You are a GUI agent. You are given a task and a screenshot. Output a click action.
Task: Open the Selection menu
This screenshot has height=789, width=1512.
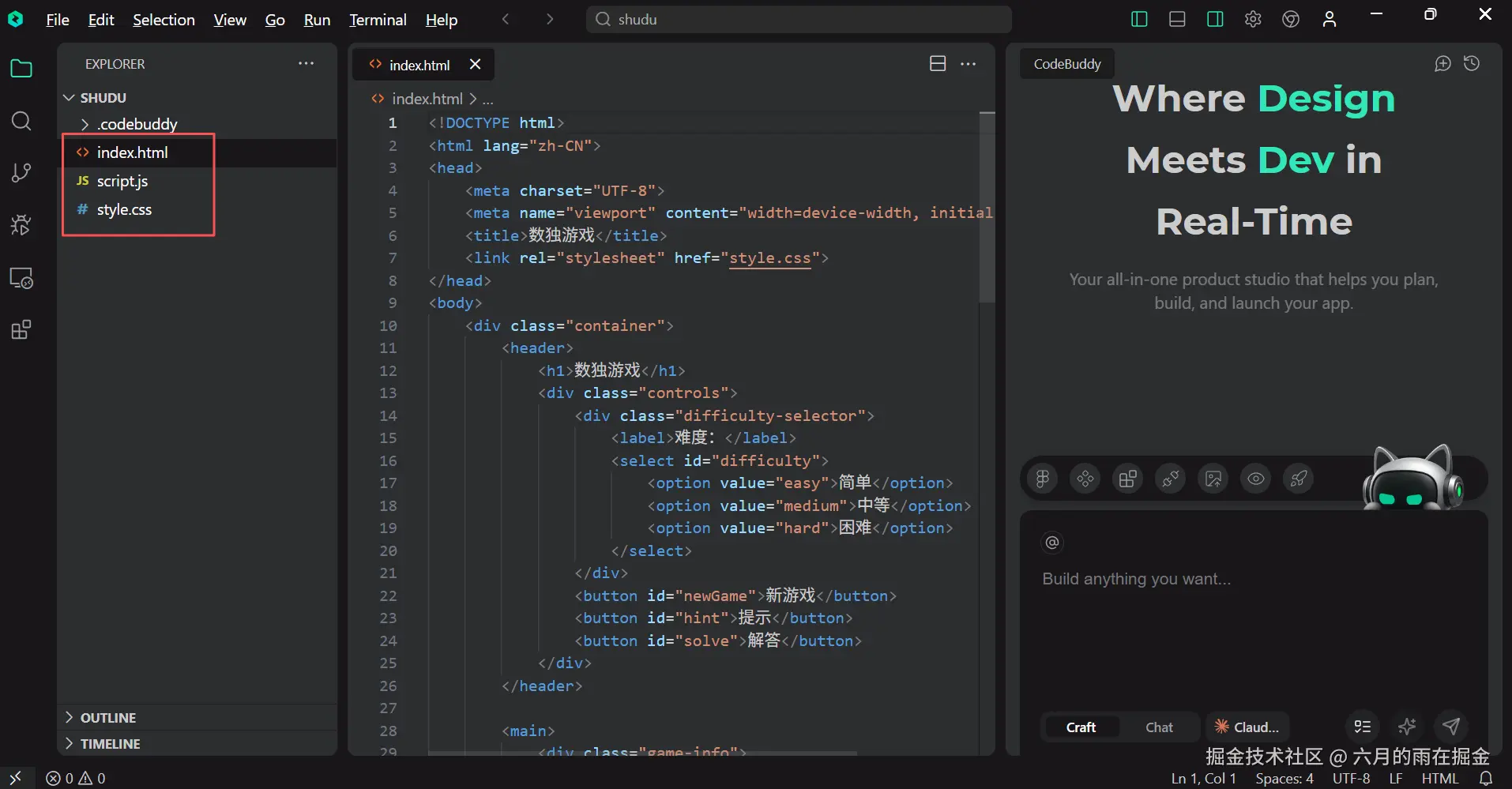coord(164,20)
